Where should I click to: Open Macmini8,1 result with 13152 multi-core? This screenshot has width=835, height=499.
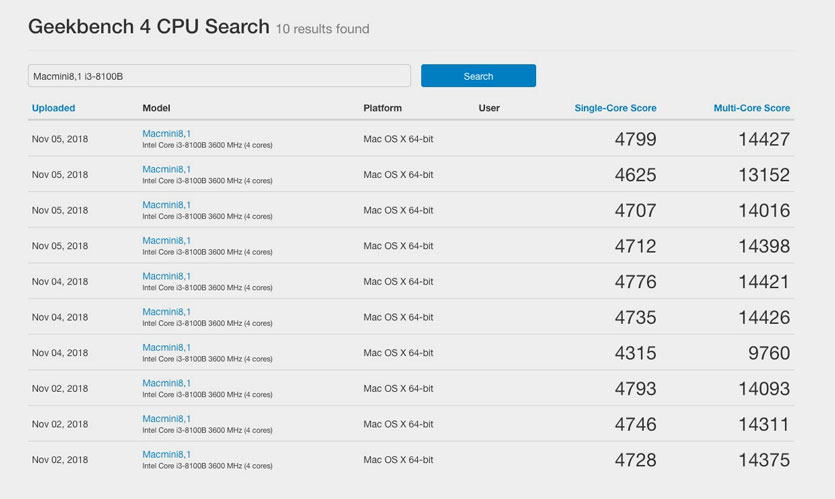pyautogui.click(x=166, y=169)
